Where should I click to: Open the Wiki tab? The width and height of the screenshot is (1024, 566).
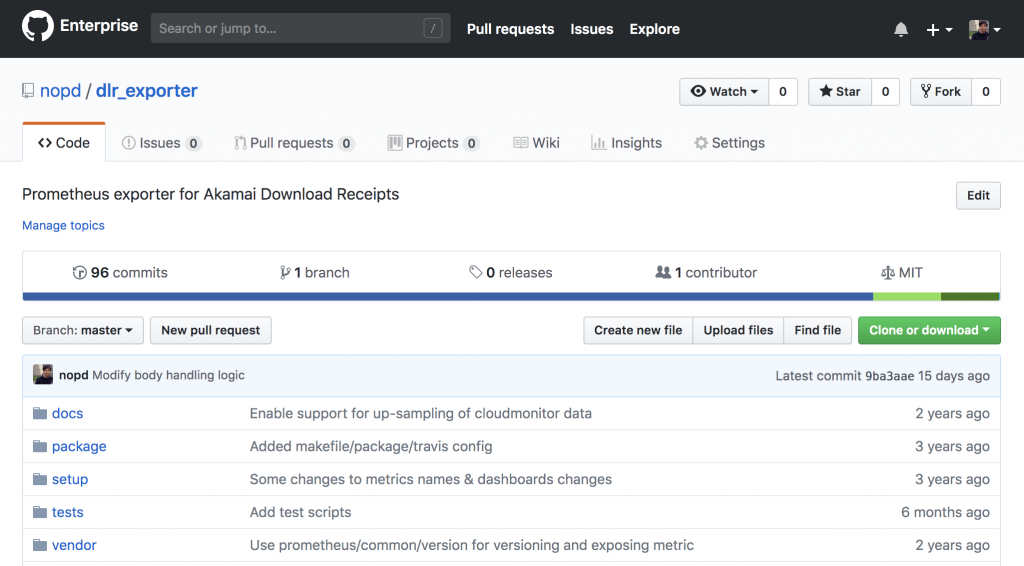click(536, 143)
